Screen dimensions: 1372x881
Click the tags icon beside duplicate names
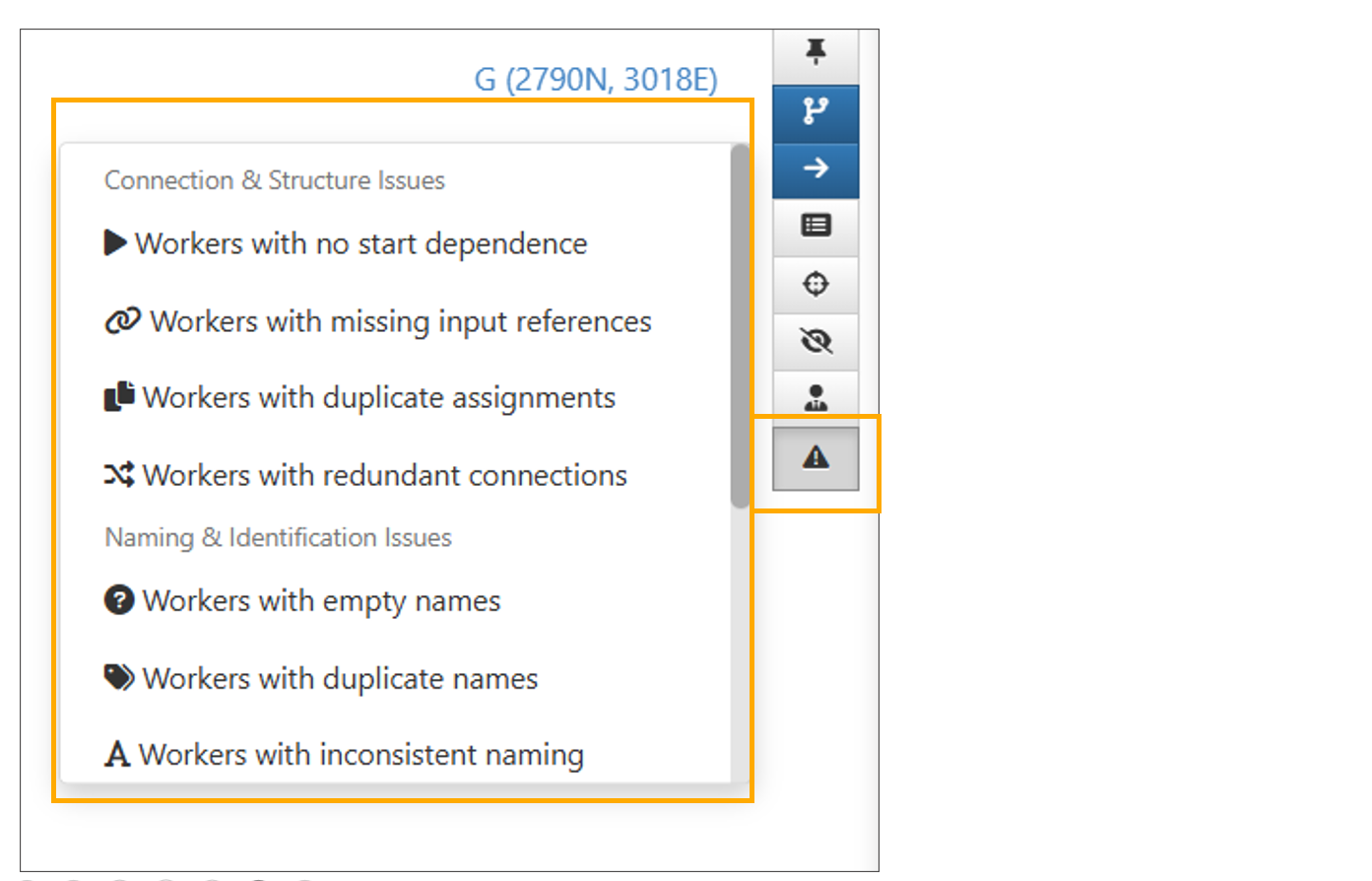click(x=119, y=678)
